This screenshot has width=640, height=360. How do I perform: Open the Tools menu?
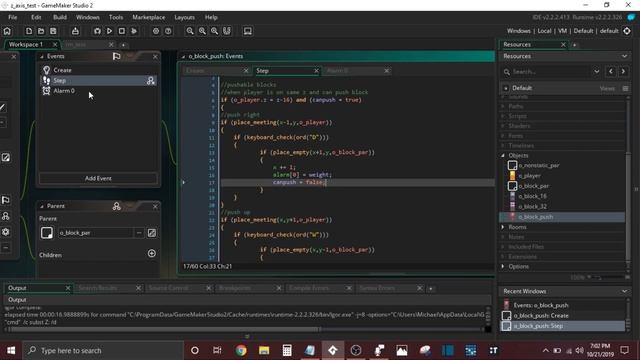point(116,17)
